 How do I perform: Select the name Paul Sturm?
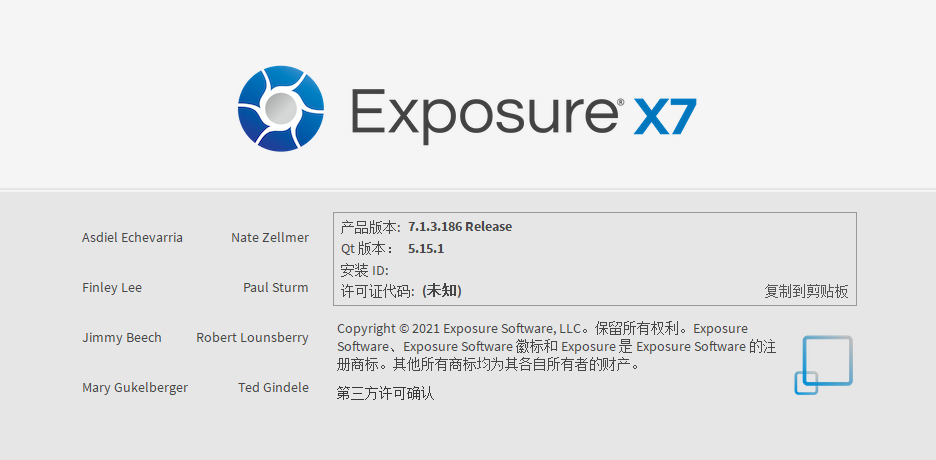276,288
